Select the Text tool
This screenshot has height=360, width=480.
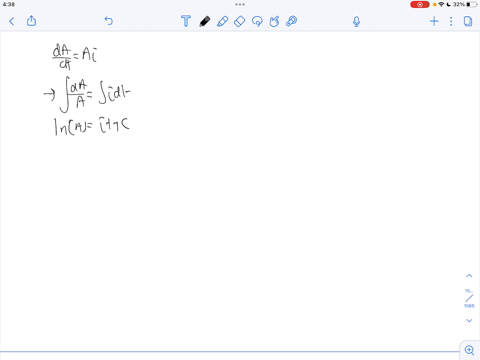pos(186,21)
